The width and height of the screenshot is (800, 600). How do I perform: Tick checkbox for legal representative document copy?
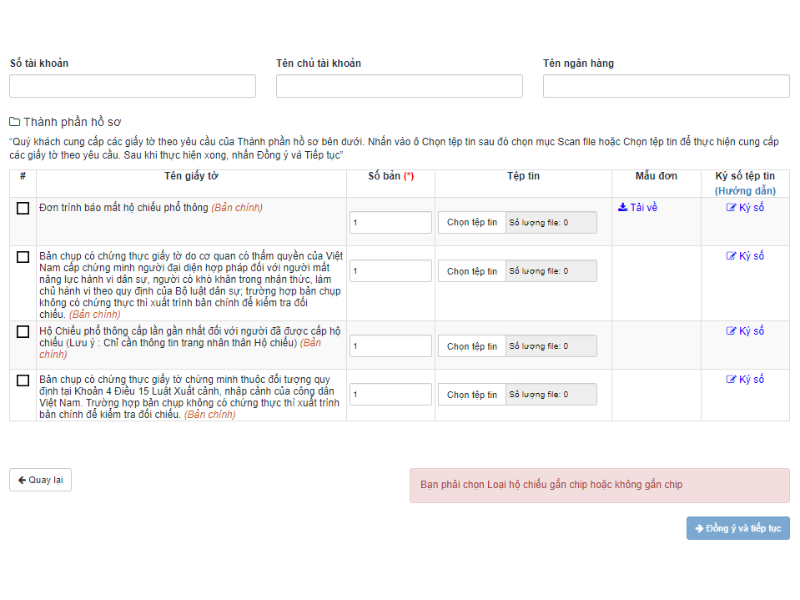tap(23, 257)
